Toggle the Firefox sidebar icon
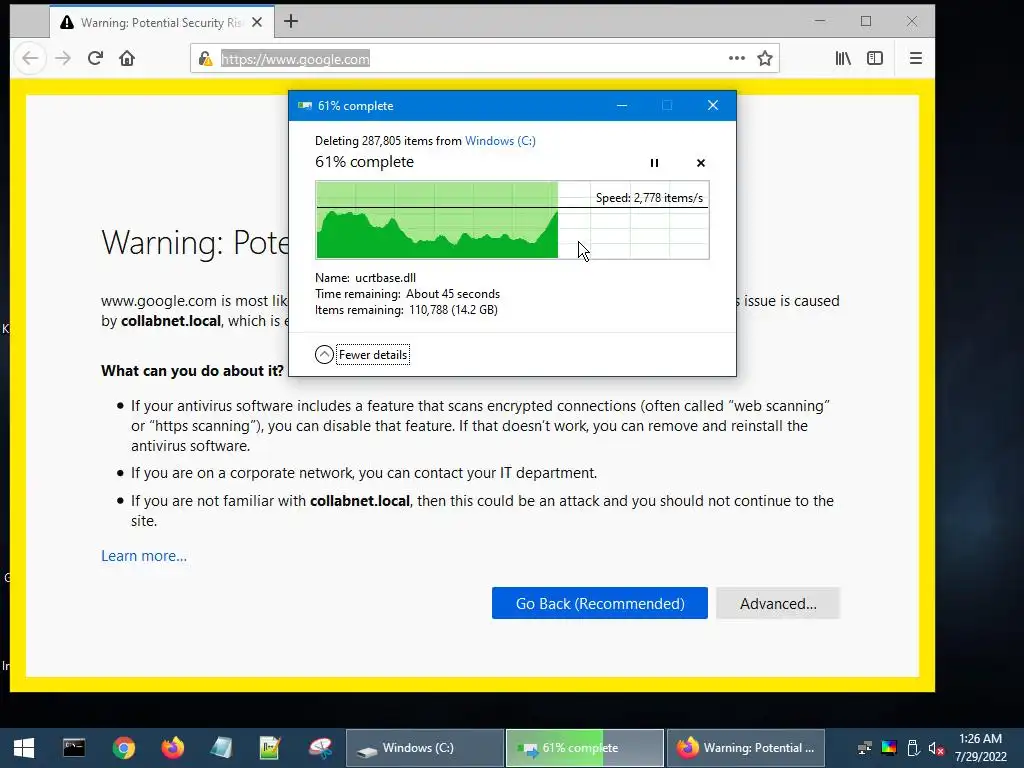The image size is (1024, 768). [874, 58]
